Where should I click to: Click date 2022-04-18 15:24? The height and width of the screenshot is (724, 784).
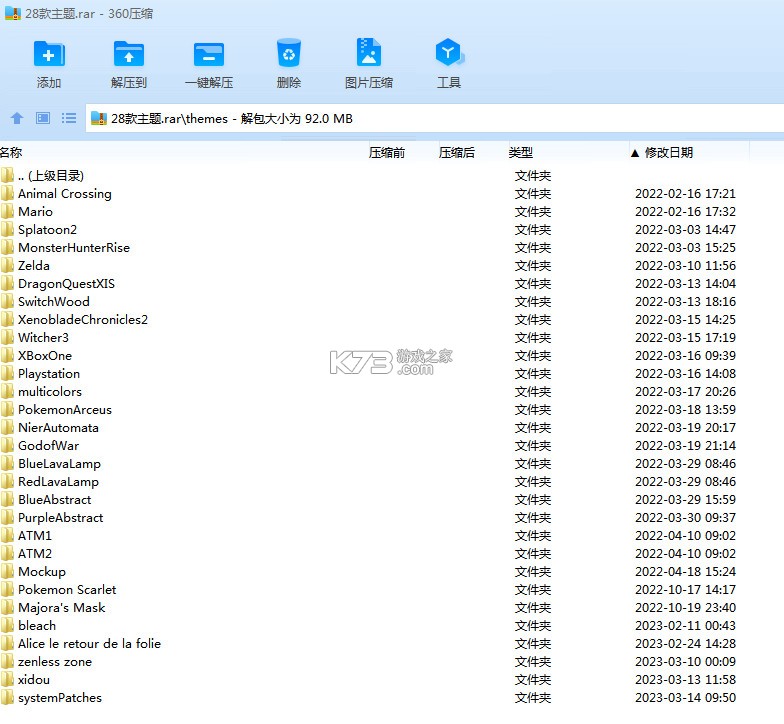(x=685, y=572)
